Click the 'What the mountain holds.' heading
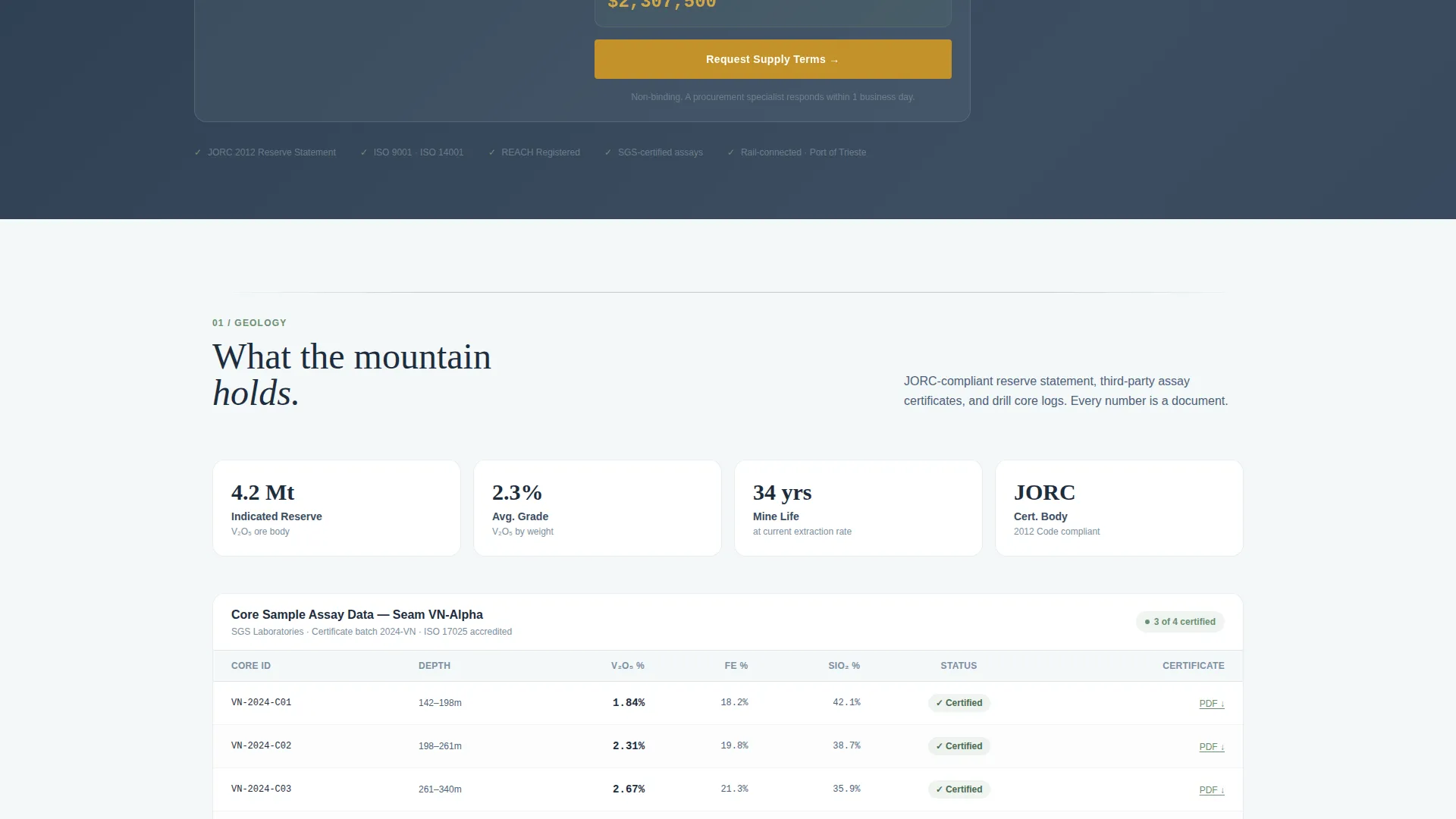 pos(352,375)
